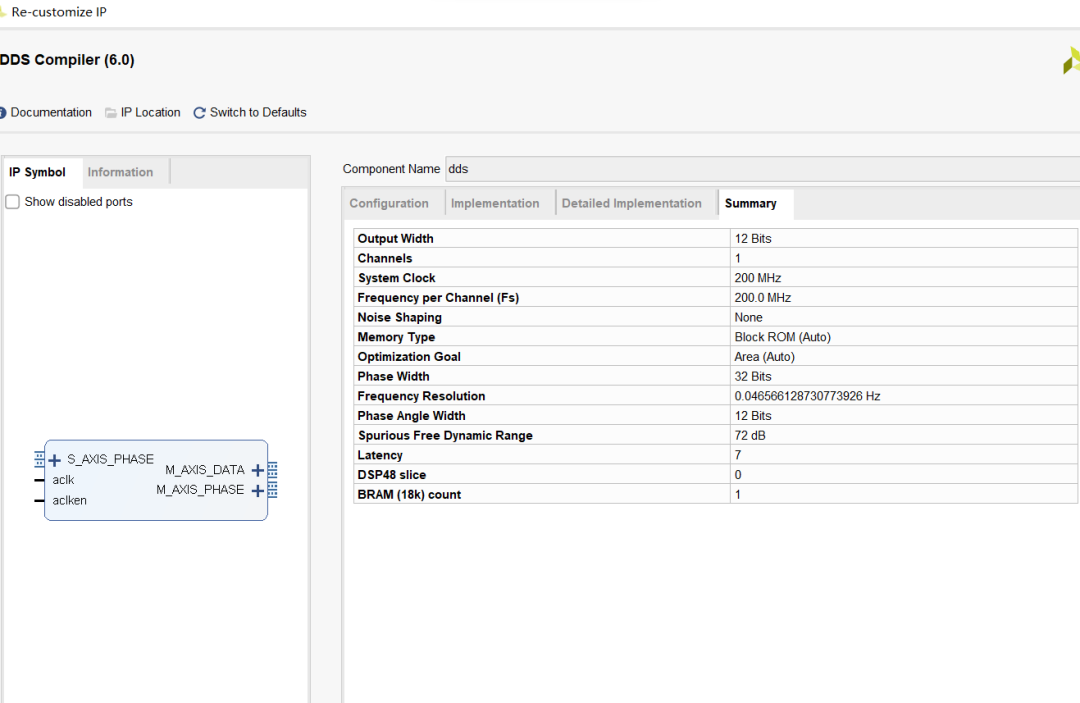Click Optimization Goal value Area (Auto)
Image resolution: width=1080 pixels, height=703 pixels.
[765, 357]
